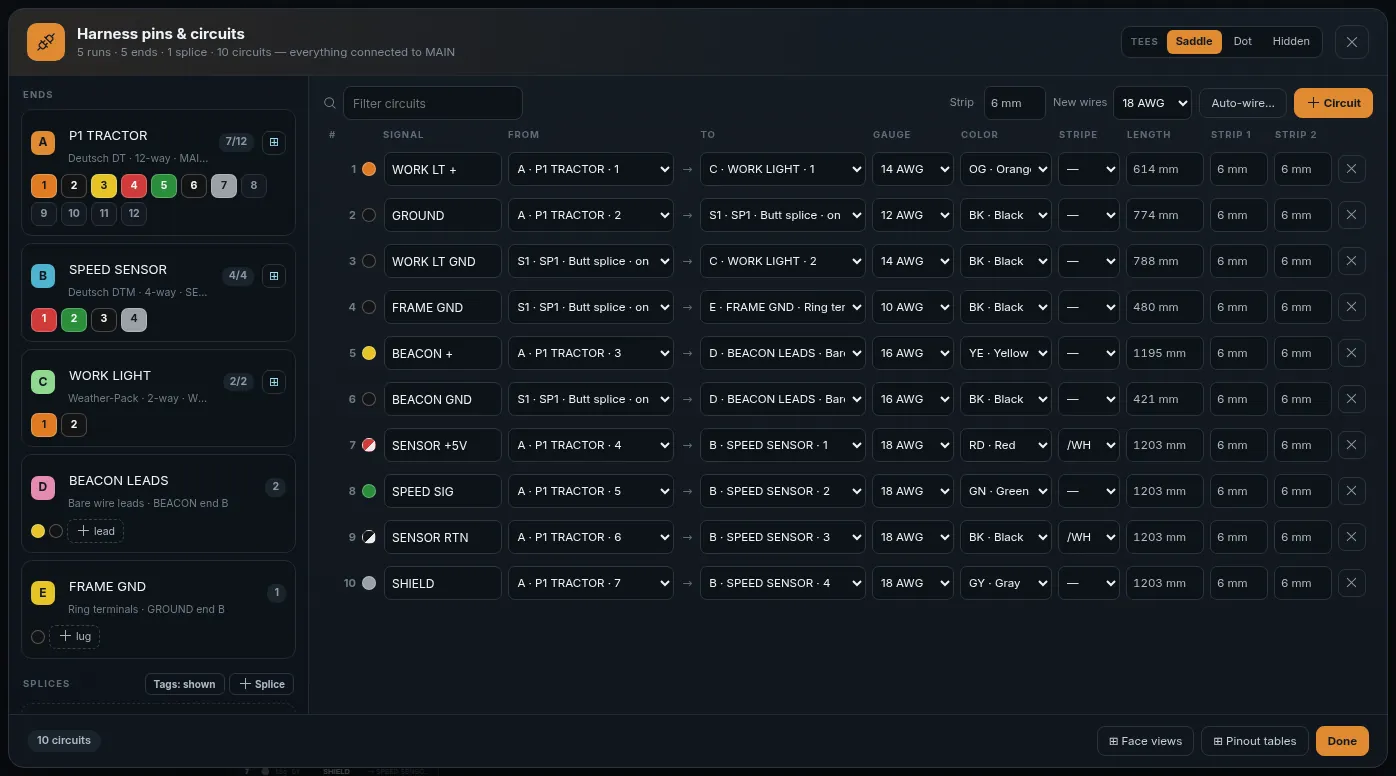The image size is (1396, 776).
Task: Delete the SENSOR +5V circuit row
Action: point(1351,445)
